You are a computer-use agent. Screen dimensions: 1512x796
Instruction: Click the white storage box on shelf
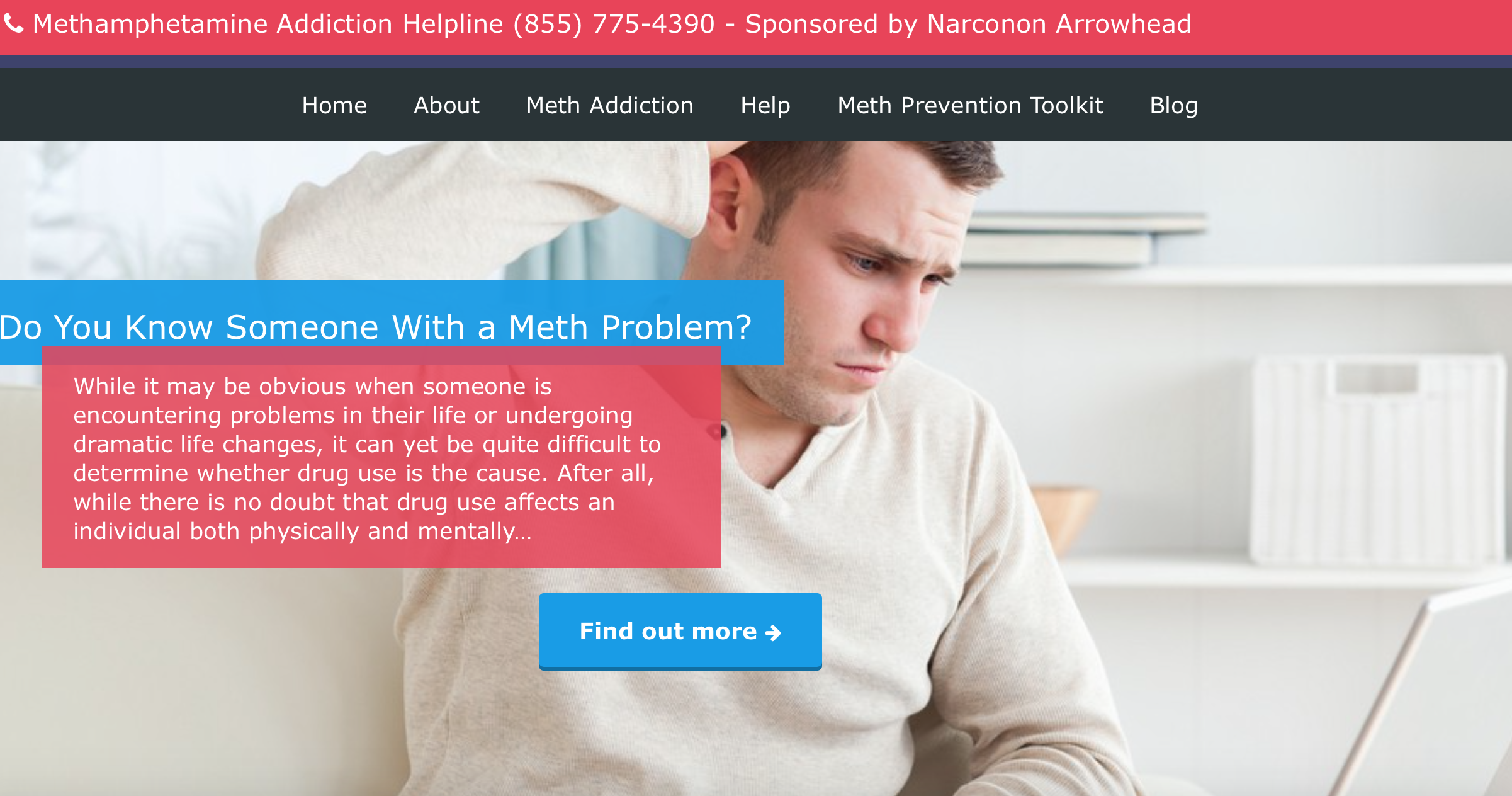click(1379, 460)
